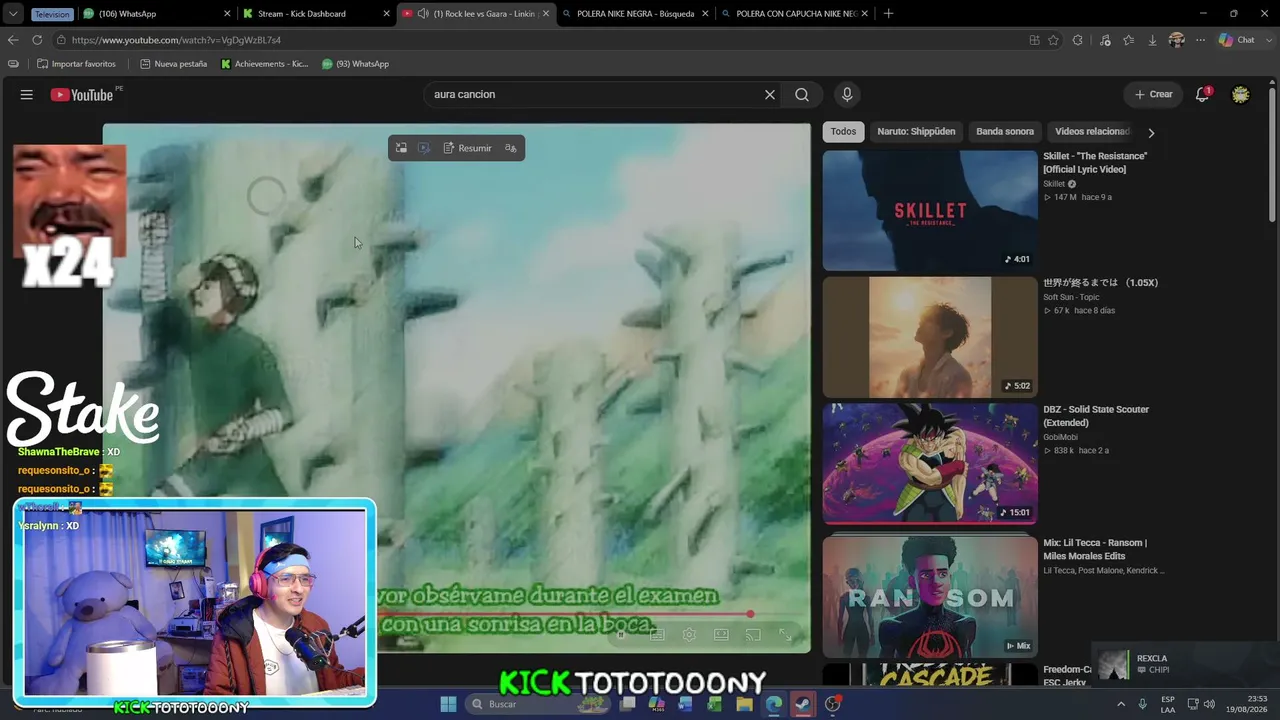The image size is (1280, 720).
Task: Open the browser downloads icon
Action: [1152, 40]
